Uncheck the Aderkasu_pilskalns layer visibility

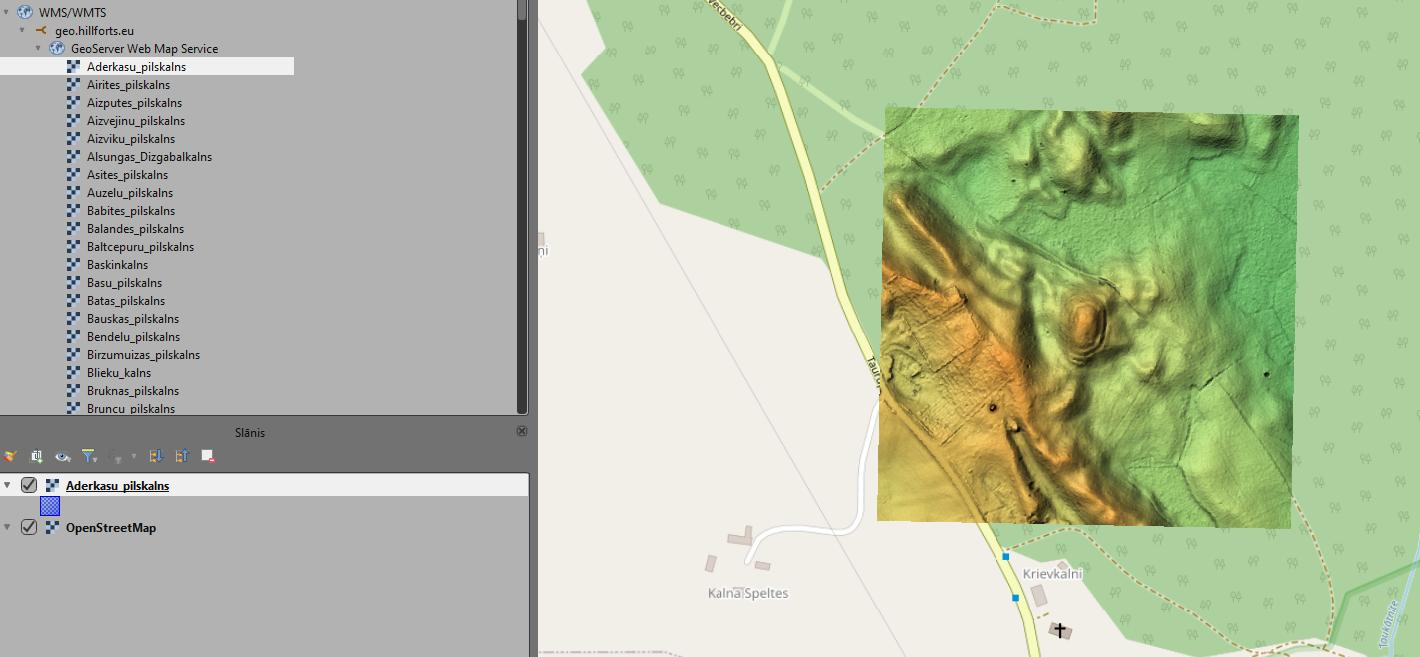29,485
